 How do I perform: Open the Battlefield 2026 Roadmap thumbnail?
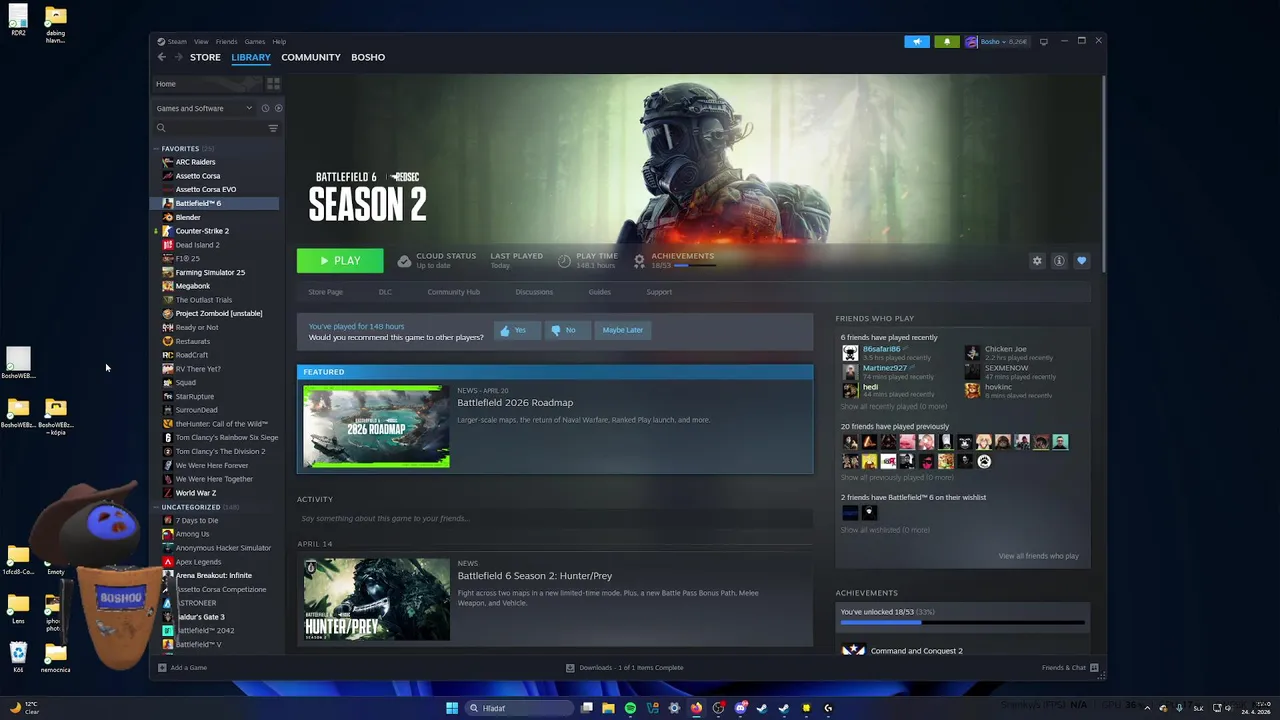[376, 426]
